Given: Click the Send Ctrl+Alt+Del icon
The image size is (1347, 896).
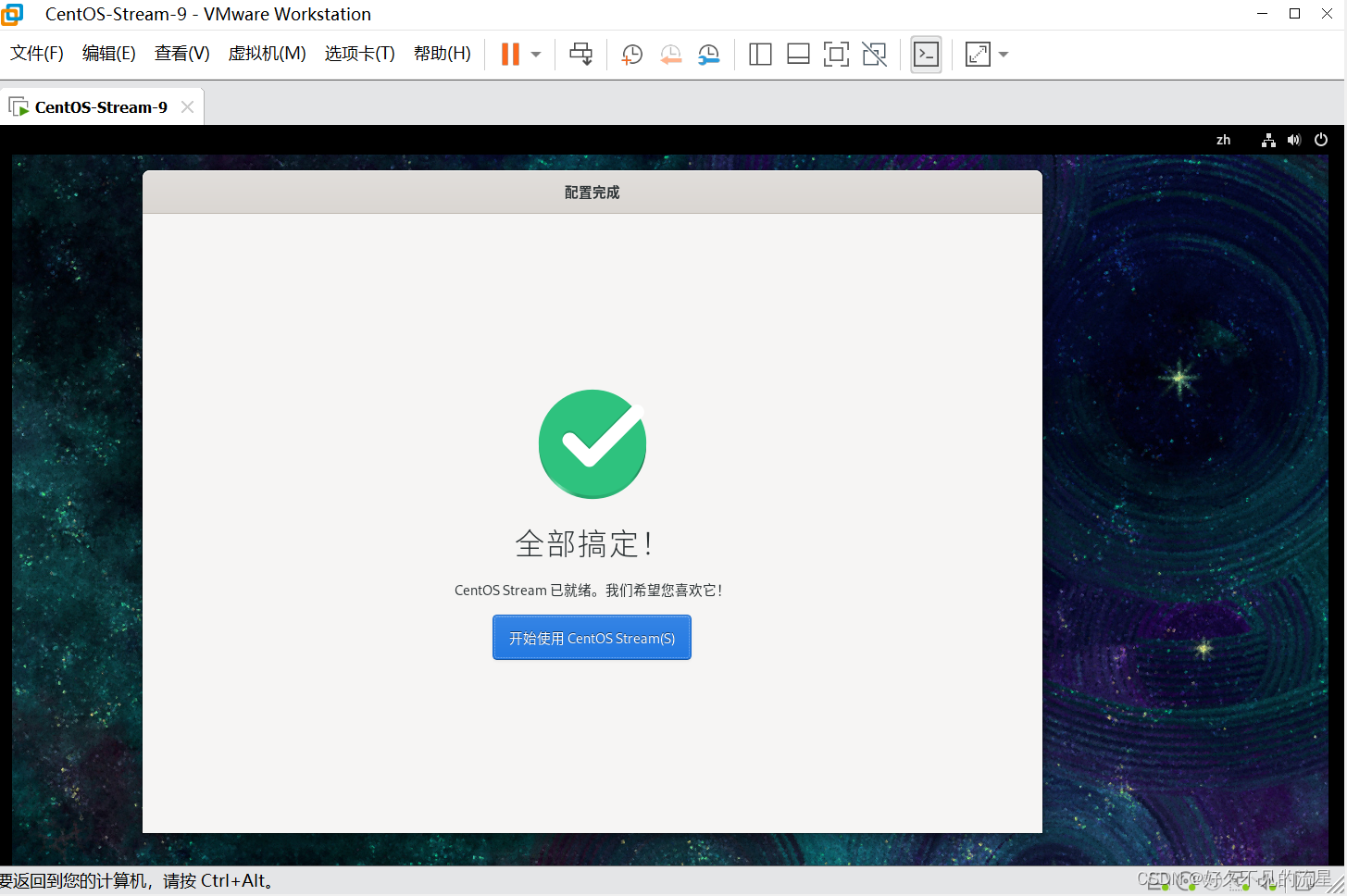Looking at the screenshot, I should [581, 55].
